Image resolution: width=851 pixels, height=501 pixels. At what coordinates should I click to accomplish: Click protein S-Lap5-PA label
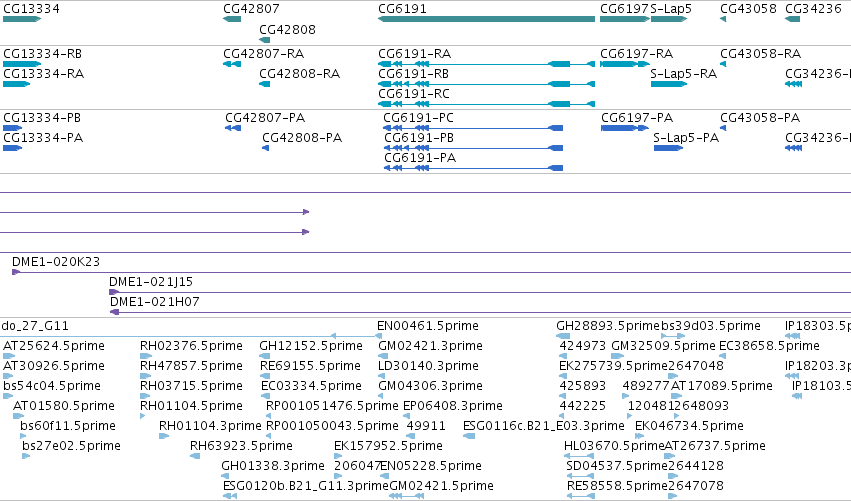click(x=686, y=138)
